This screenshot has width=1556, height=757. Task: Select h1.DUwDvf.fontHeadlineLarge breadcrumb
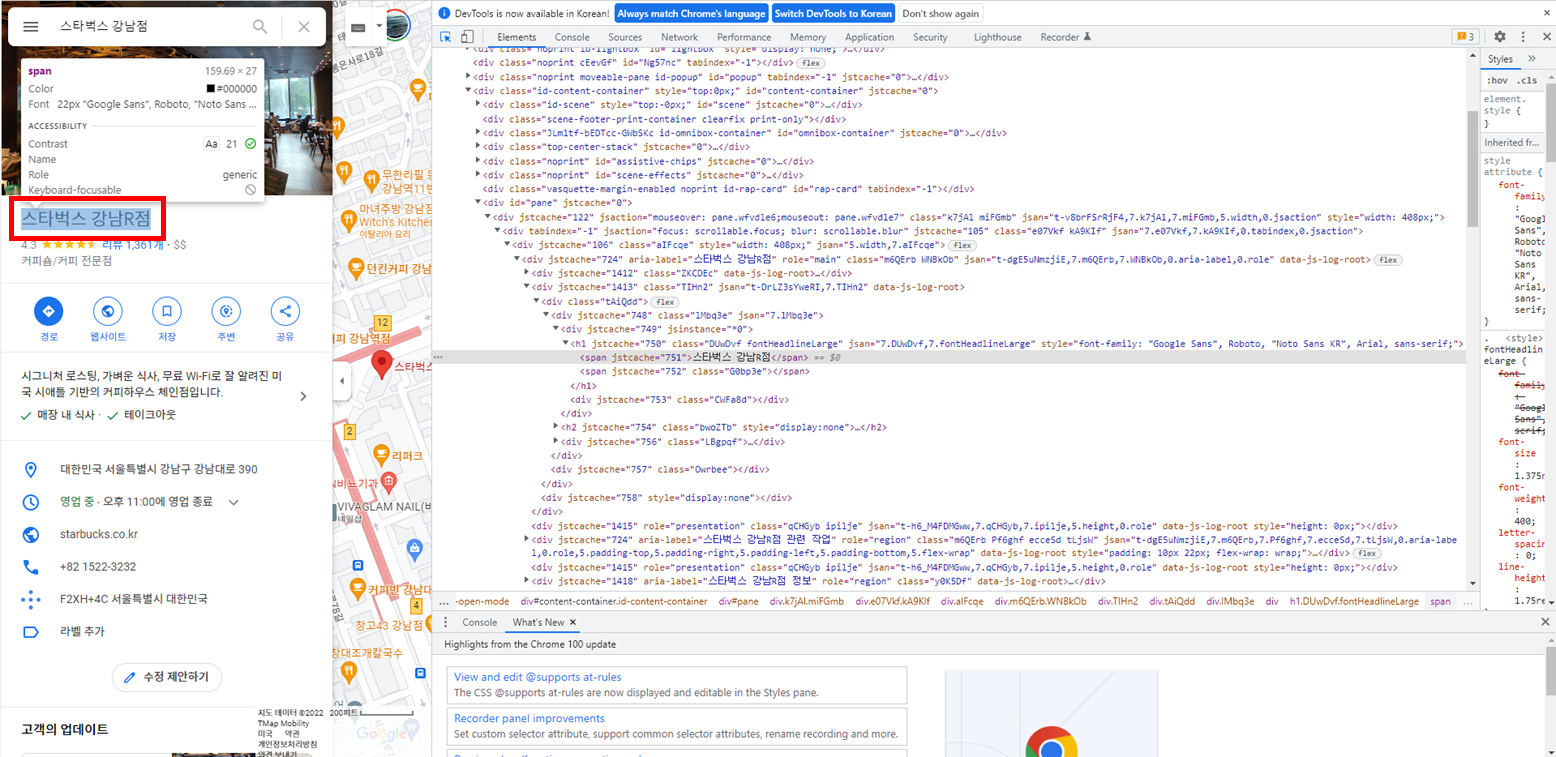(1354, 602)
